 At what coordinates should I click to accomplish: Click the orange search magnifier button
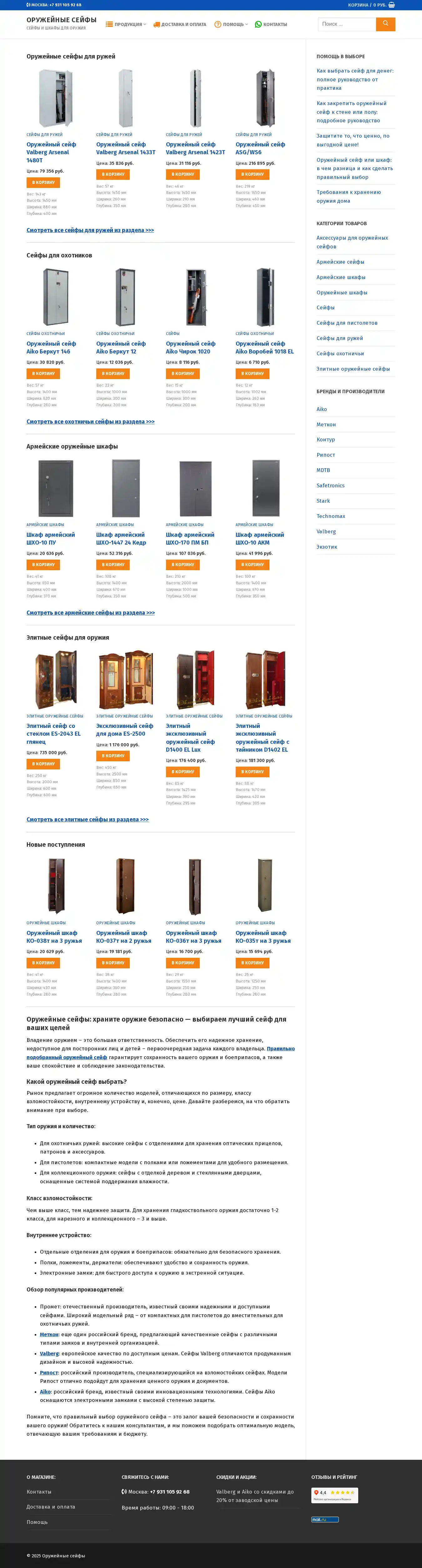point(385,24)
